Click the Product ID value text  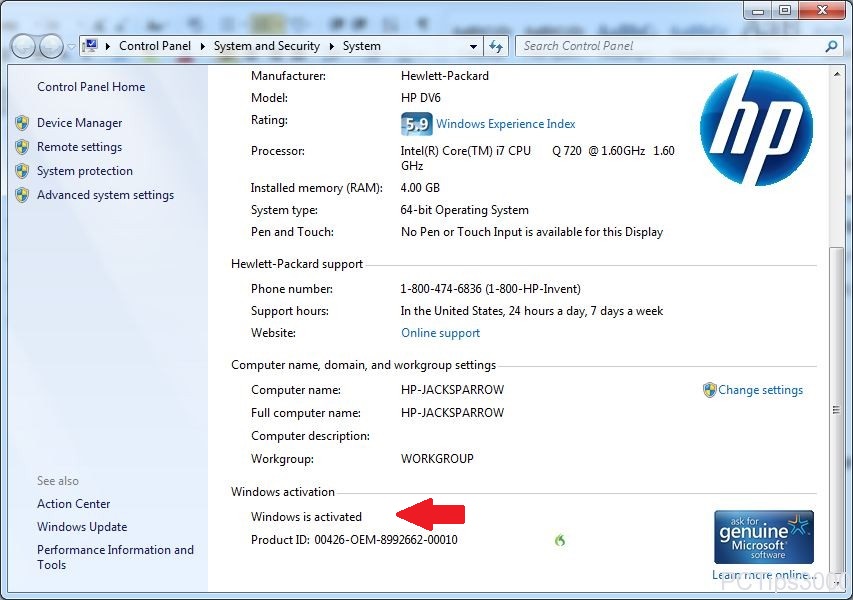point(386,540)
